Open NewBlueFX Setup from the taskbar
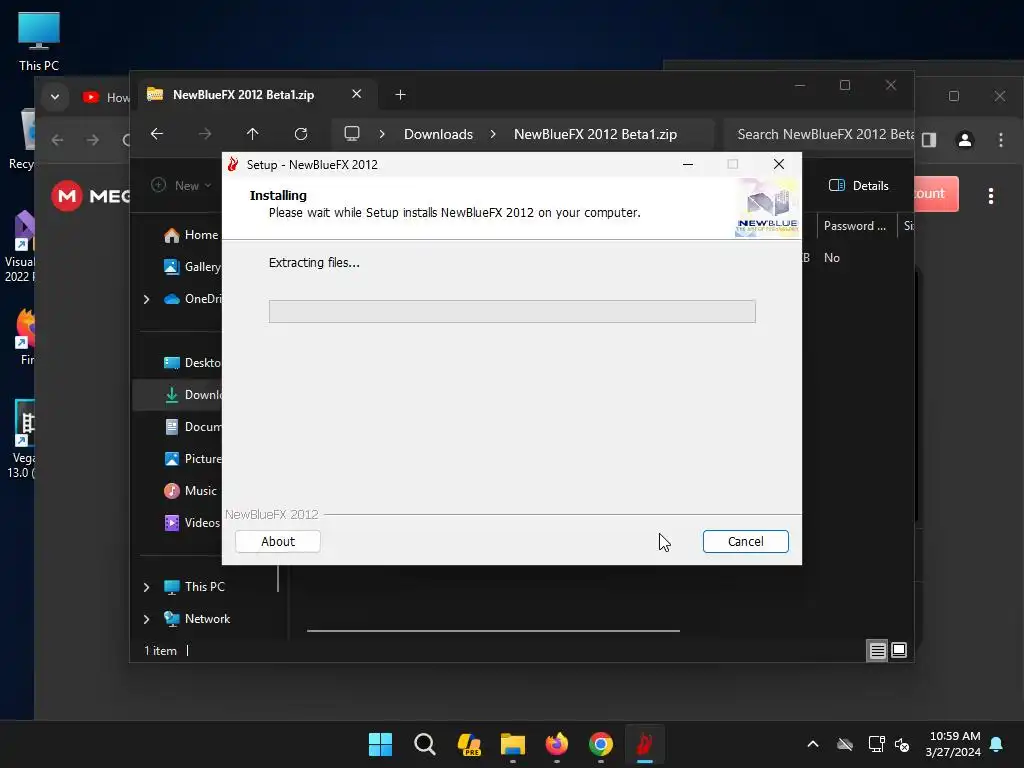This screenshot has height=768, width=1024. pos(645,744)
